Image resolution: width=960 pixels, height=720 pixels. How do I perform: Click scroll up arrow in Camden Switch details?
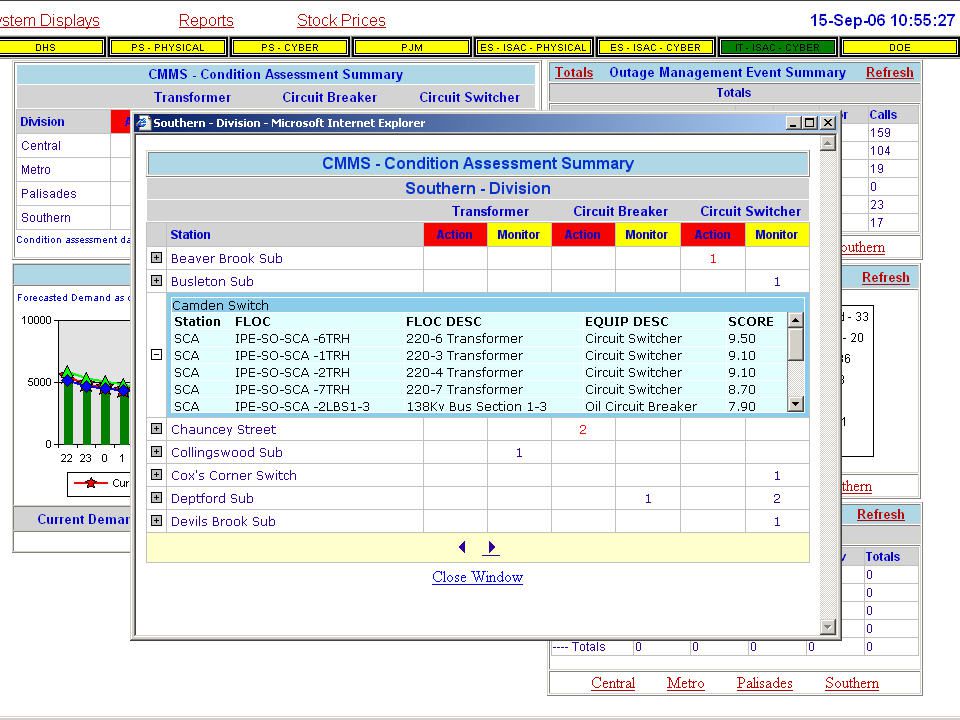795,320
